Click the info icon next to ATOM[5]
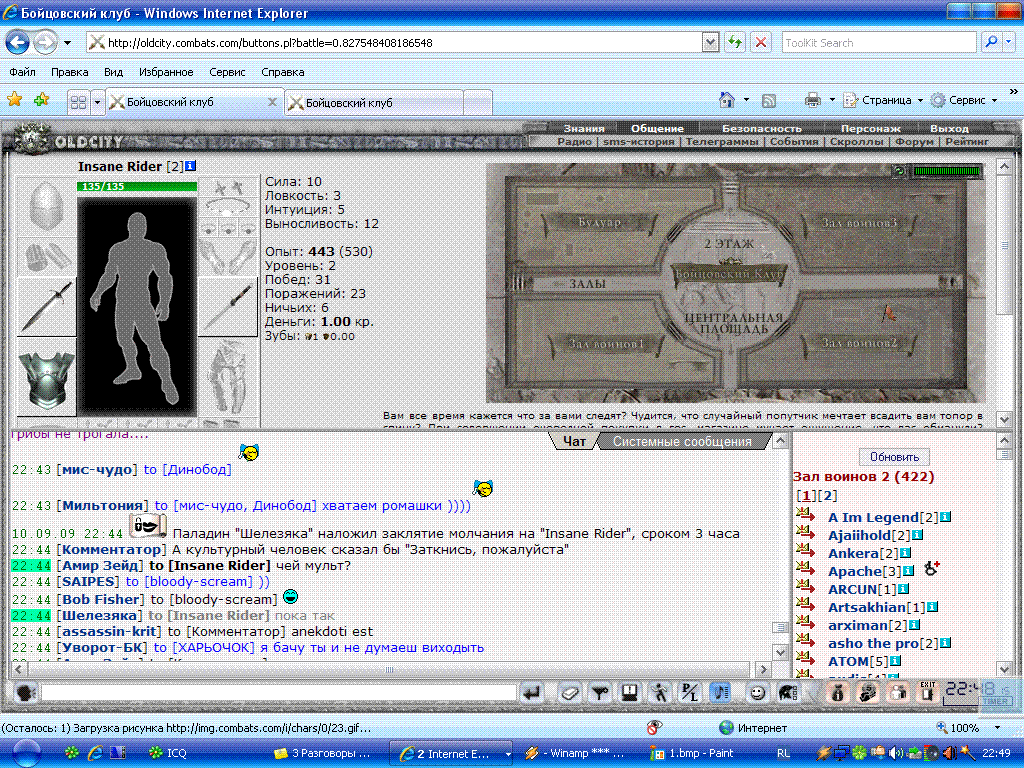This screenshot has height=768, width=1024. click(x=895, y=662)
